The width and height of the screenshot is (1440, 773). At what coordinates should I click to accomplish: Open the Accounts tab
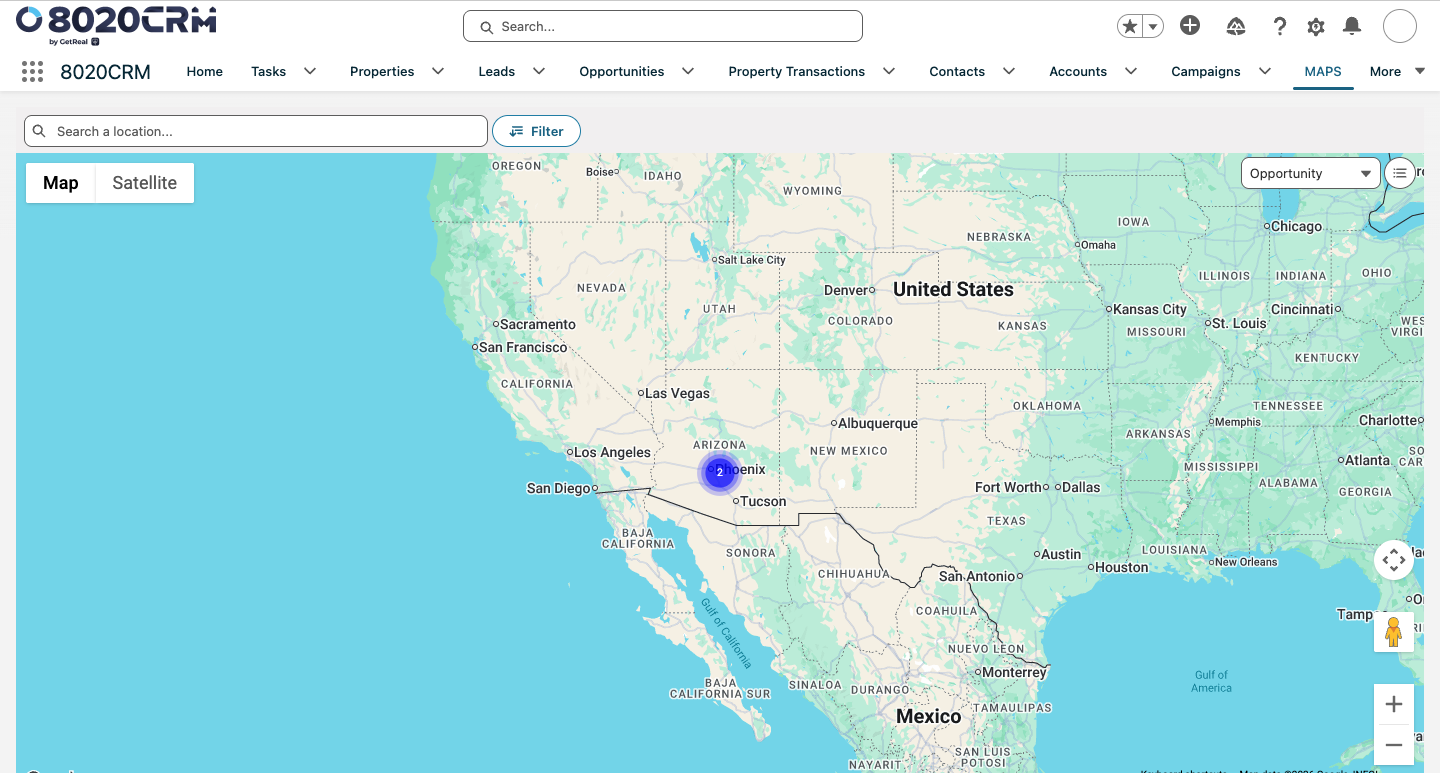[1078, 71]
